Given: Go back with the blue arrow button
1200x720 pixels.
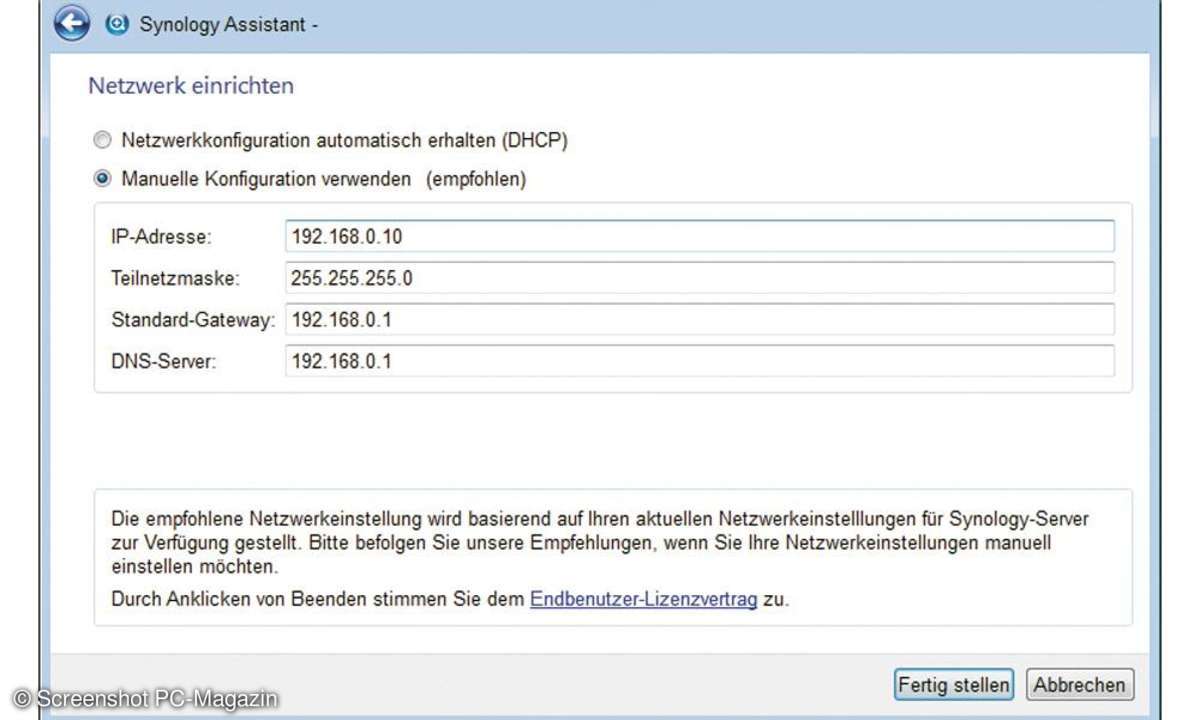Looking at the screenshot, I should coord(72,24).
